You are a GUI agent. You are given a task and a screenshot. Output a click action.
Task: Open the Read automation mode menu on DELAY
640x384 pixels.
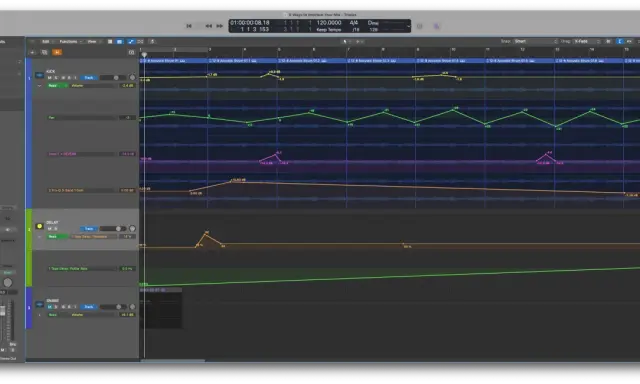pos(57,237)
